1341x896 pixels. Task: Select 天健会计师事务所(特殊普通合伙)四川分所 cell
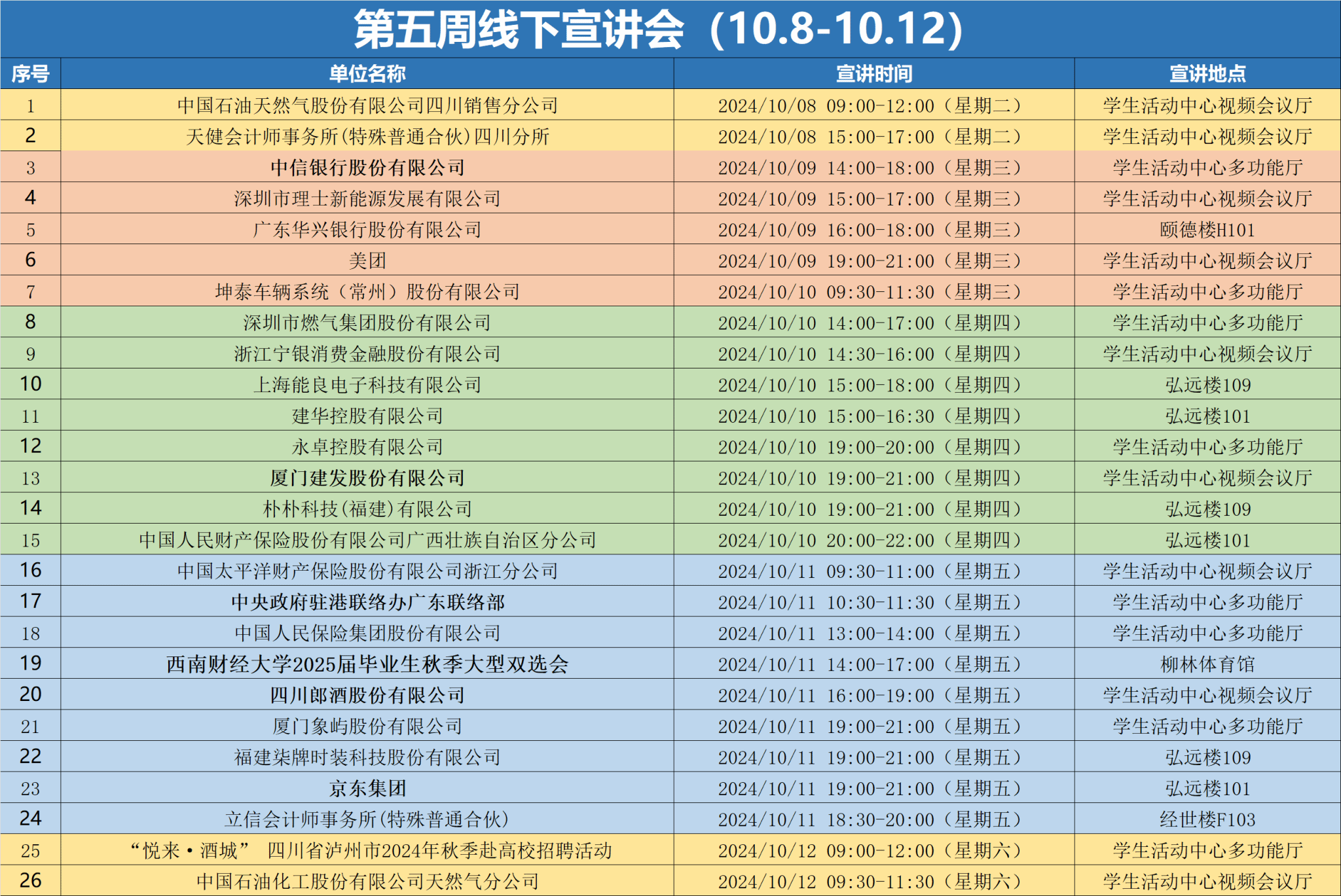point(367,136)
